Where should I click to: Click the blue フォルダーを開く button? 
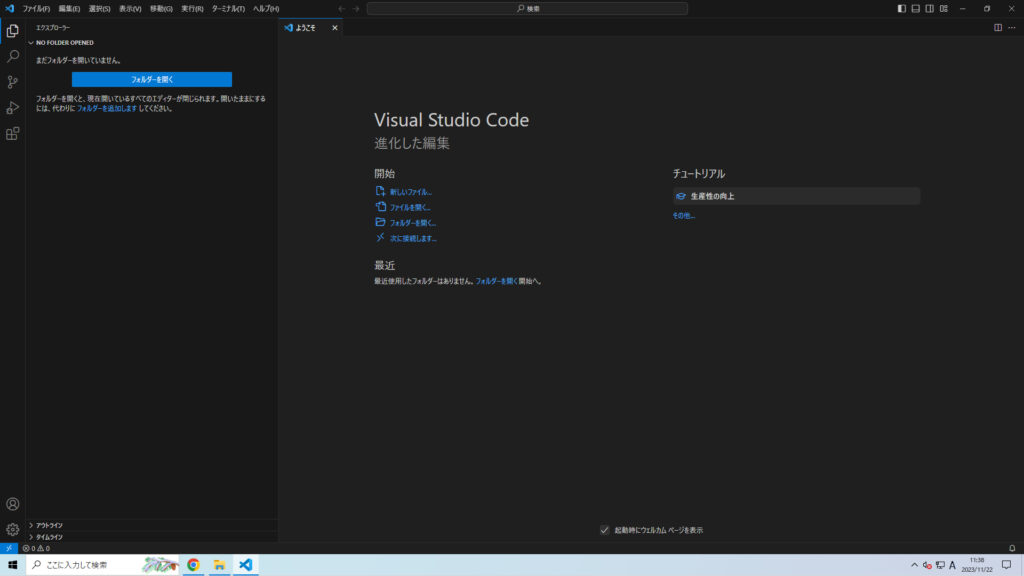pyautogui.click(x=152, y=79)
